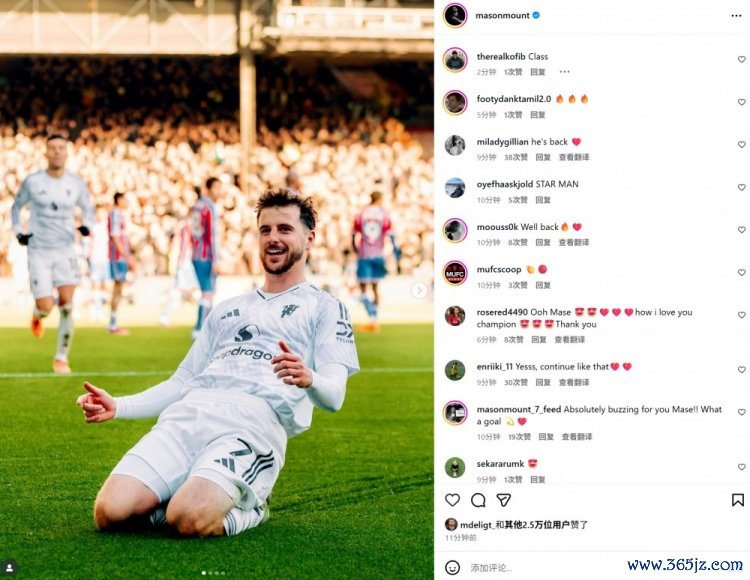Viewport: 750px width, 580px height.
Task: Like miladygillian's comment heart
Action: pos(741,144)
